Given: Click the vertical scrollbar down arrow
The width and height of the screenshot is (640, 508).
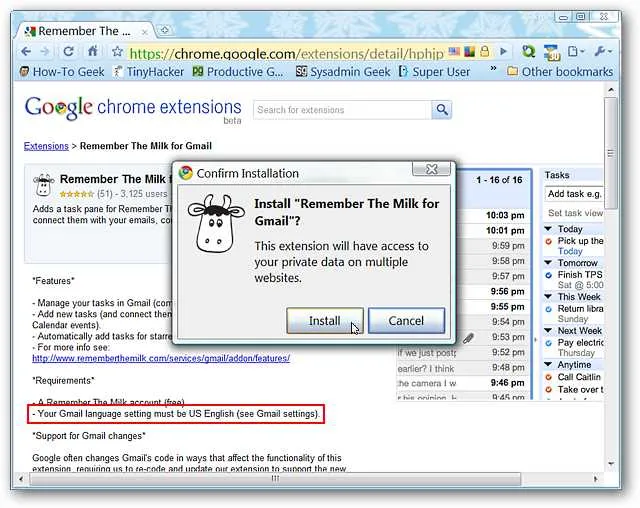Looking at the screenshot, I should pos(611,464).
